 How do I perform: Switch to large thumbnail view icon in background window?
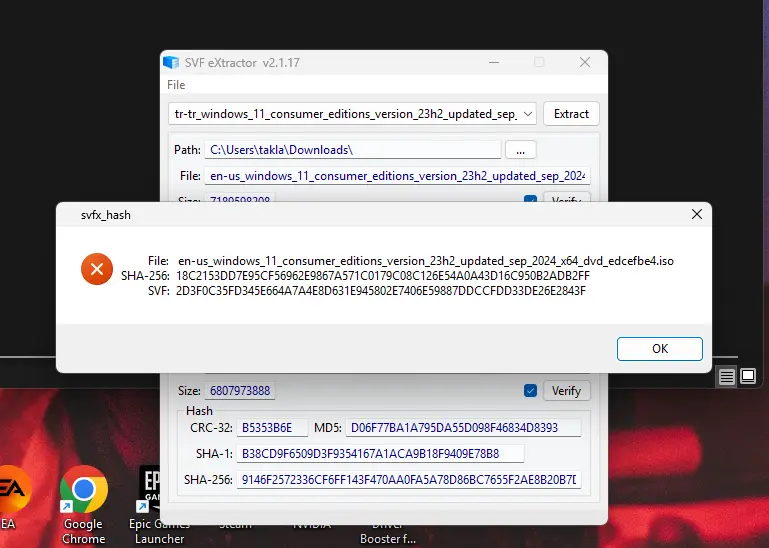[747, 376]
